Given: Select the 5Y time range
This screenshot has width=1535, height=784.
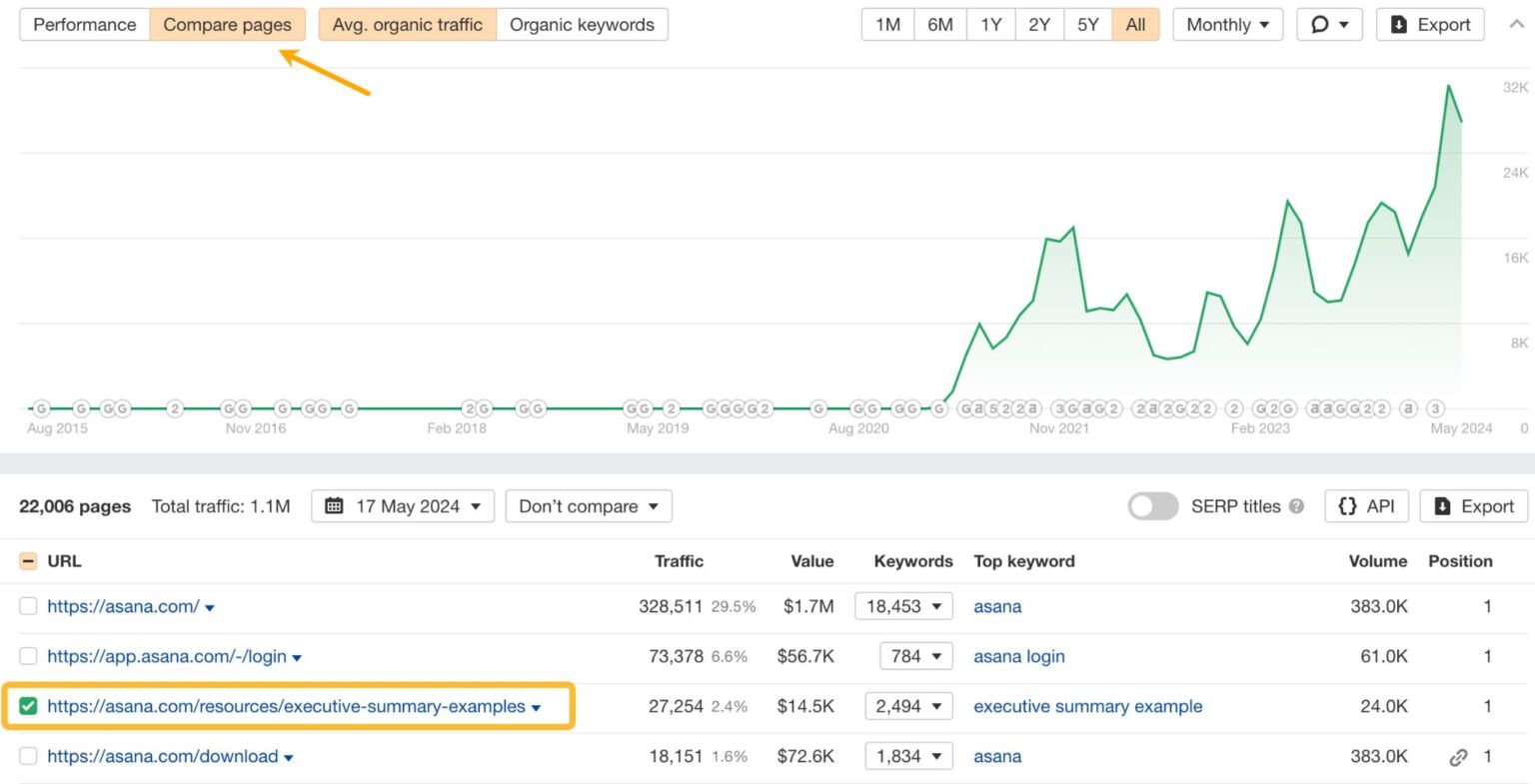Looking at the screenshot, I should (1087, 24).
